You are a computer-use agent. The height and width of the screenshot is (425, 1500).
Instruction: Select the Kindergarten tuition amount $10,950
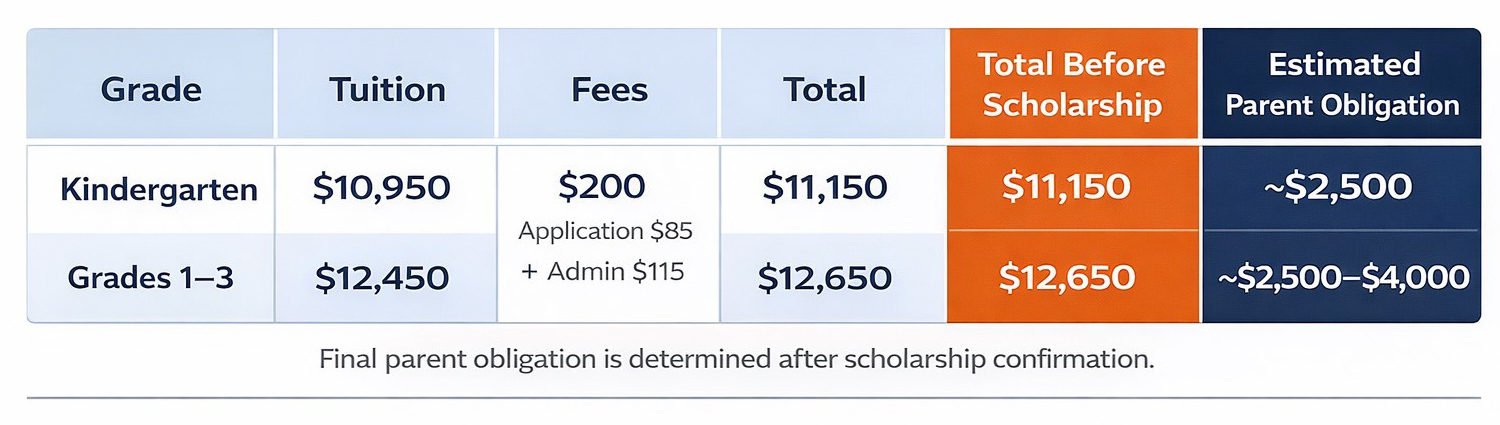[381, 188]
